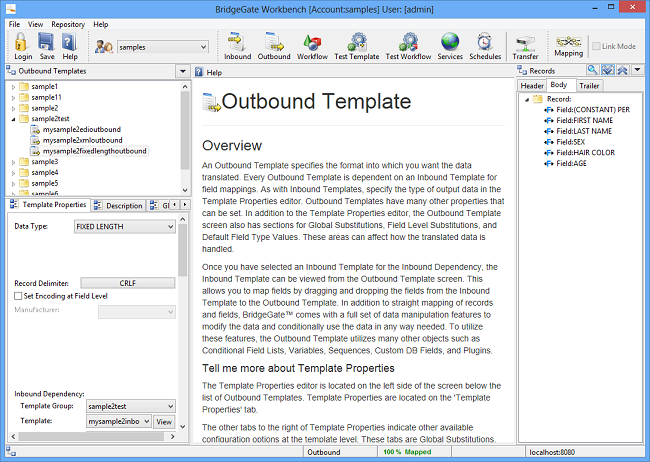This screenshot has width=650, height=462.
Task: Open the Inbound templates view
Action: 237,46
